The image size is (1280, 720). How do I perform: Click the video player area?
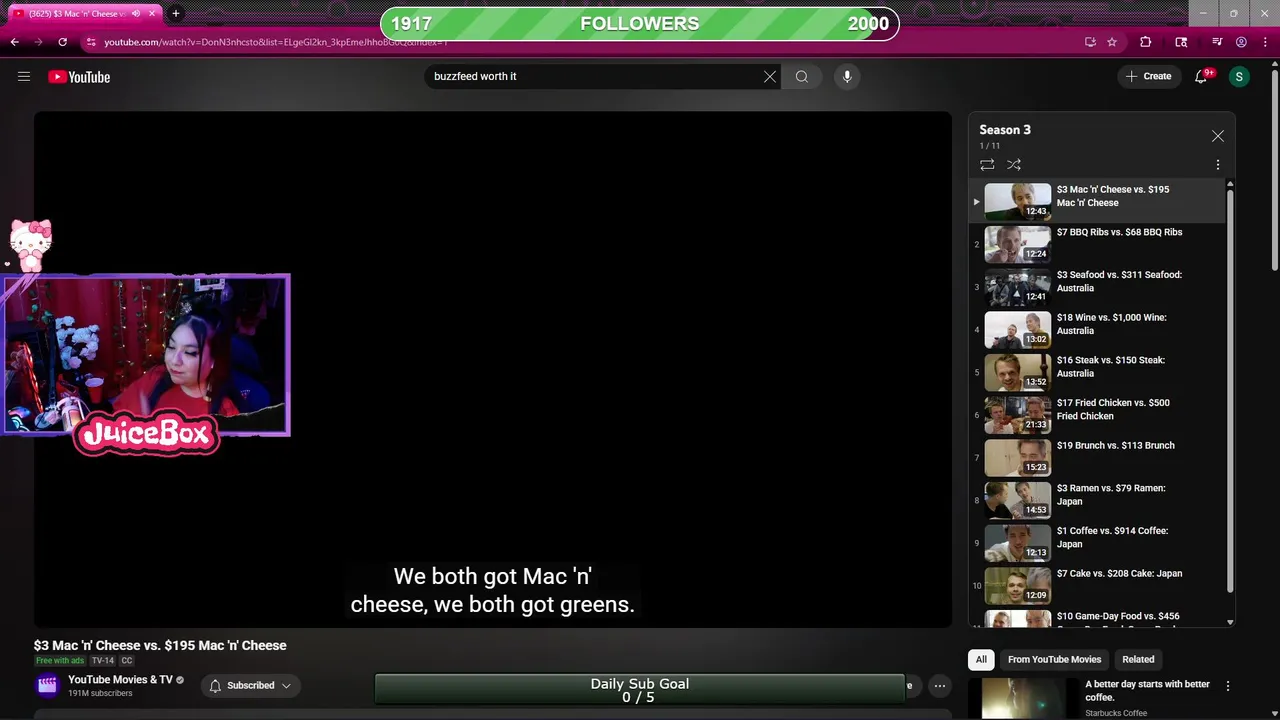pyautogui.click(x=493, y=369)
